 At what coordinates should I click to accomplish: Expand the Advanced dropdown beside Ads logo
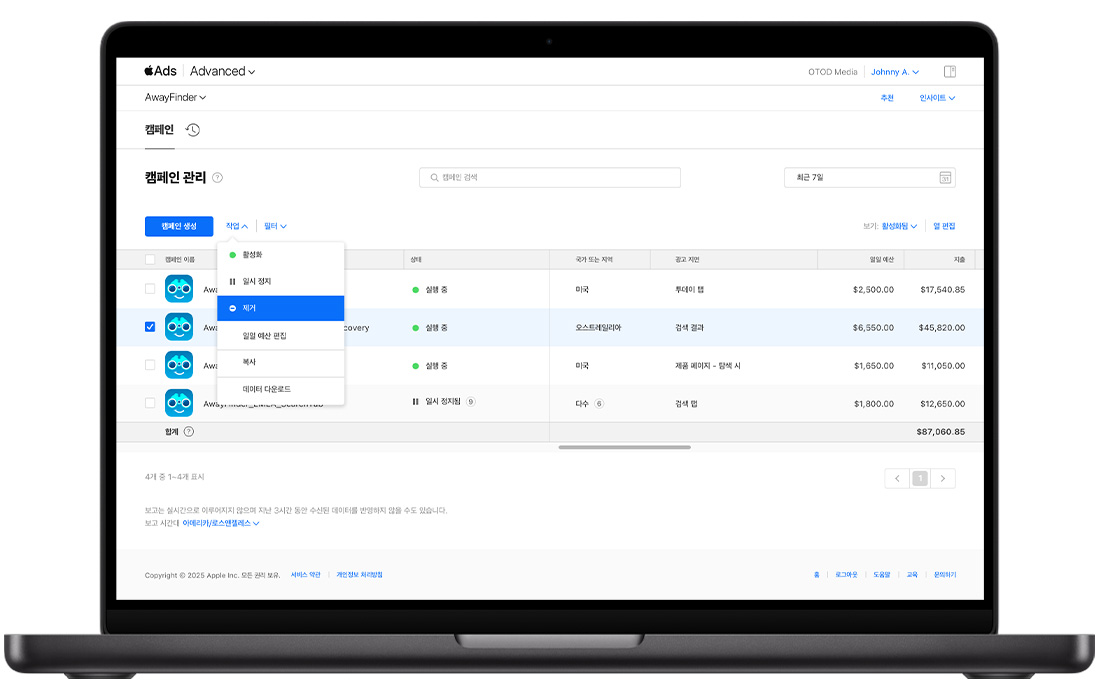click(x=222, y=72)
